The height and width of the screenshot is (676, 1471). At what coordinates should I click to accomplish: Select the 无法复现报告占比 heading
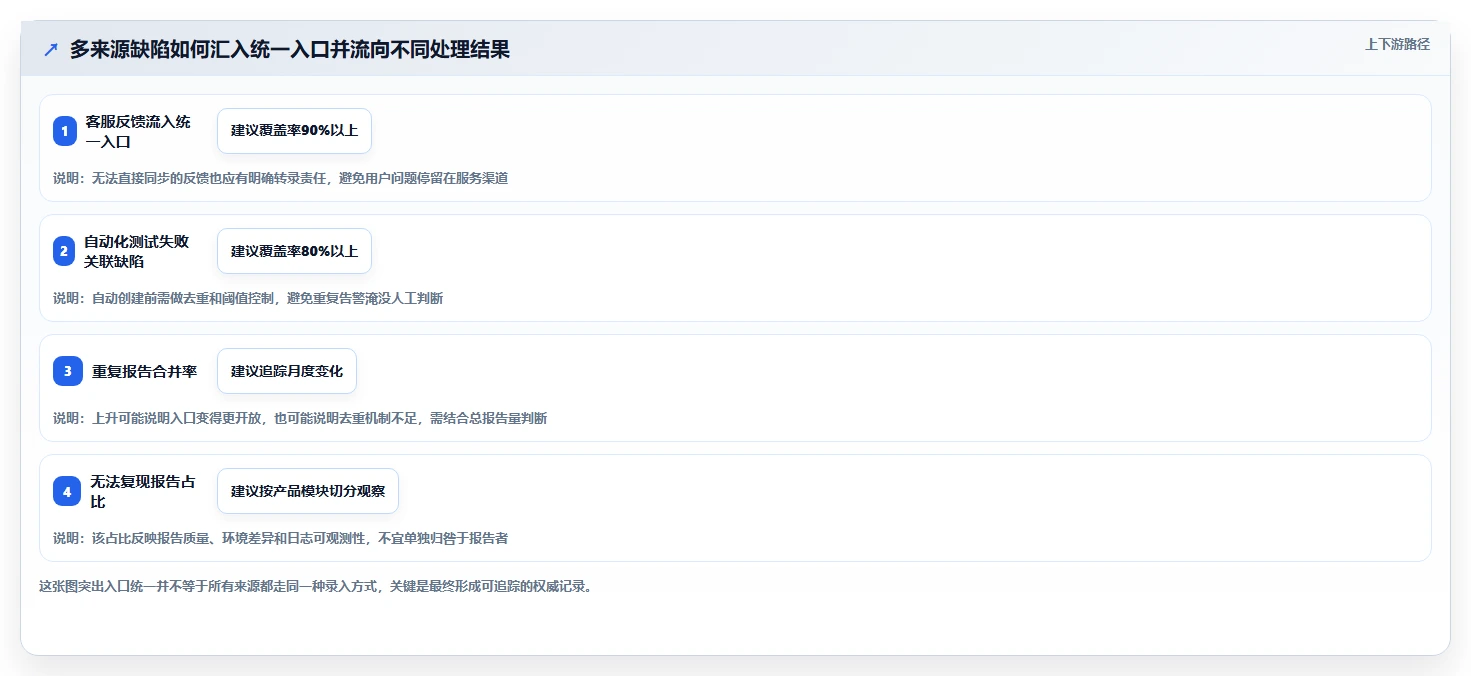tap(142, 491)
